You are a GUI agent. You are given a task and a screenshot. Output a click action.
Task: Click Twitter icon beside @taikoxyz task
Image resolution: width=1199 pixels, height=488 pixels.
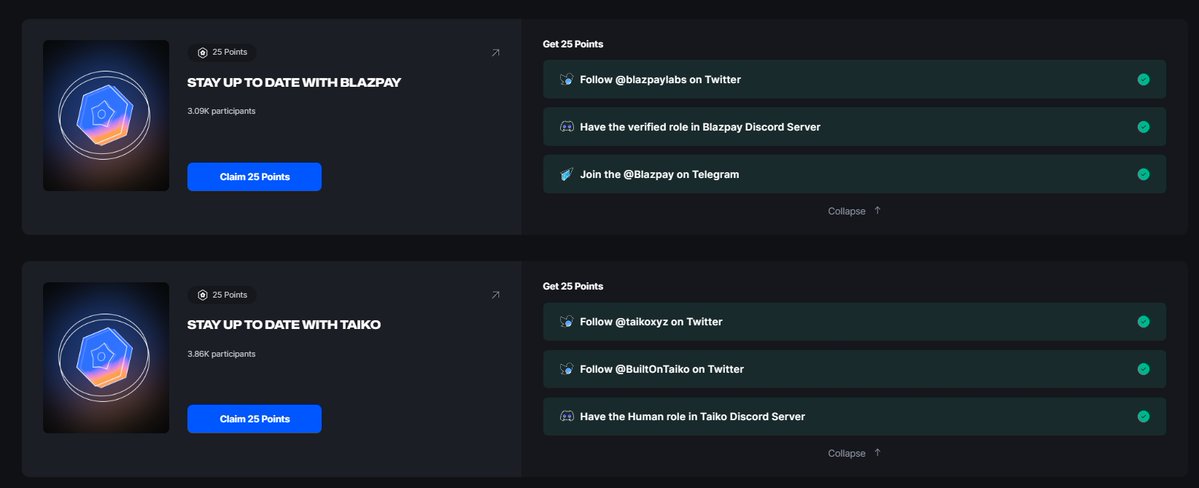[x=566, y=321]
